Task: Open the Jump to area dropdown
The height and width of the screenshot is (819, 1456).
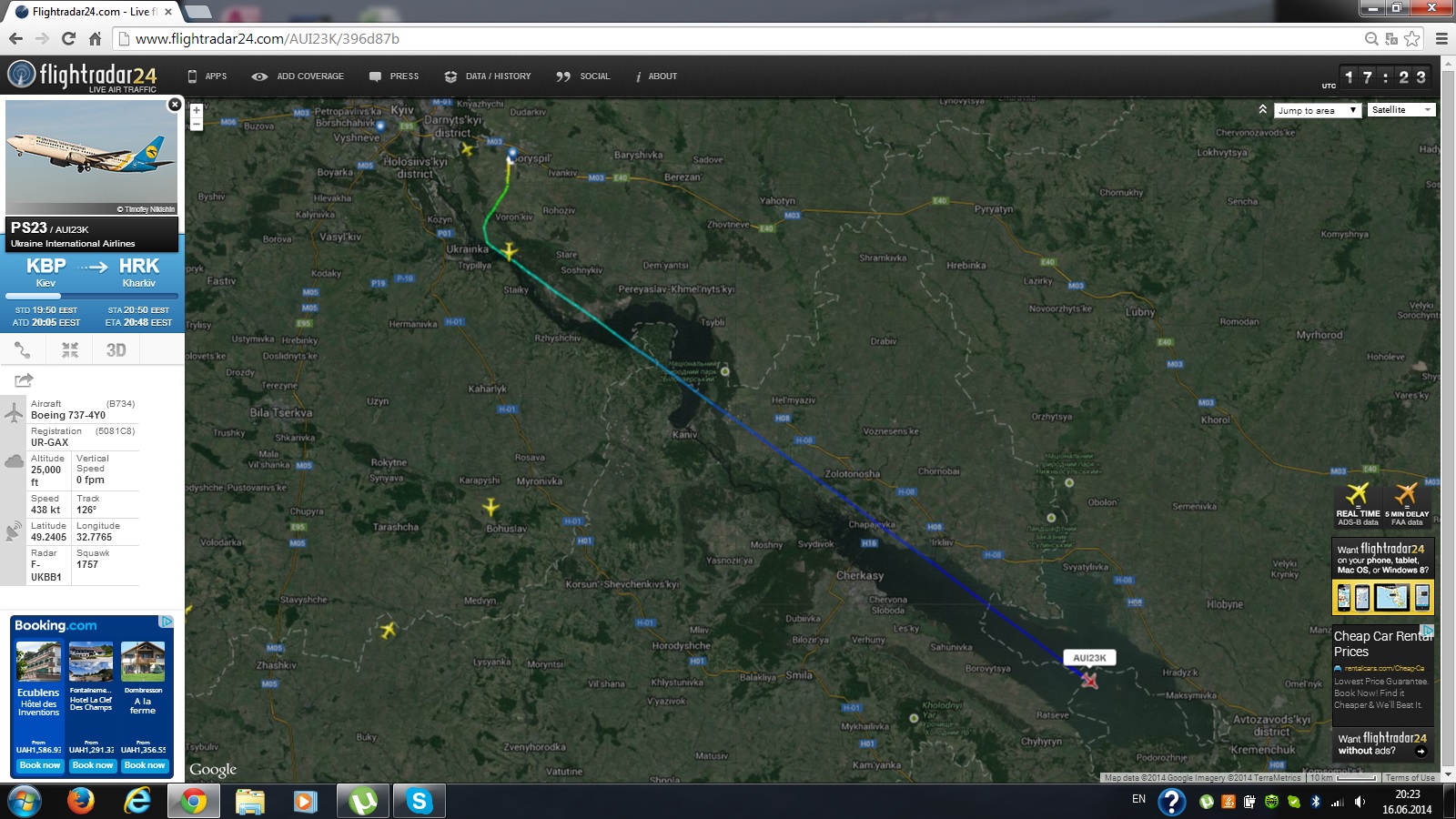Action: click(1317, 110)
